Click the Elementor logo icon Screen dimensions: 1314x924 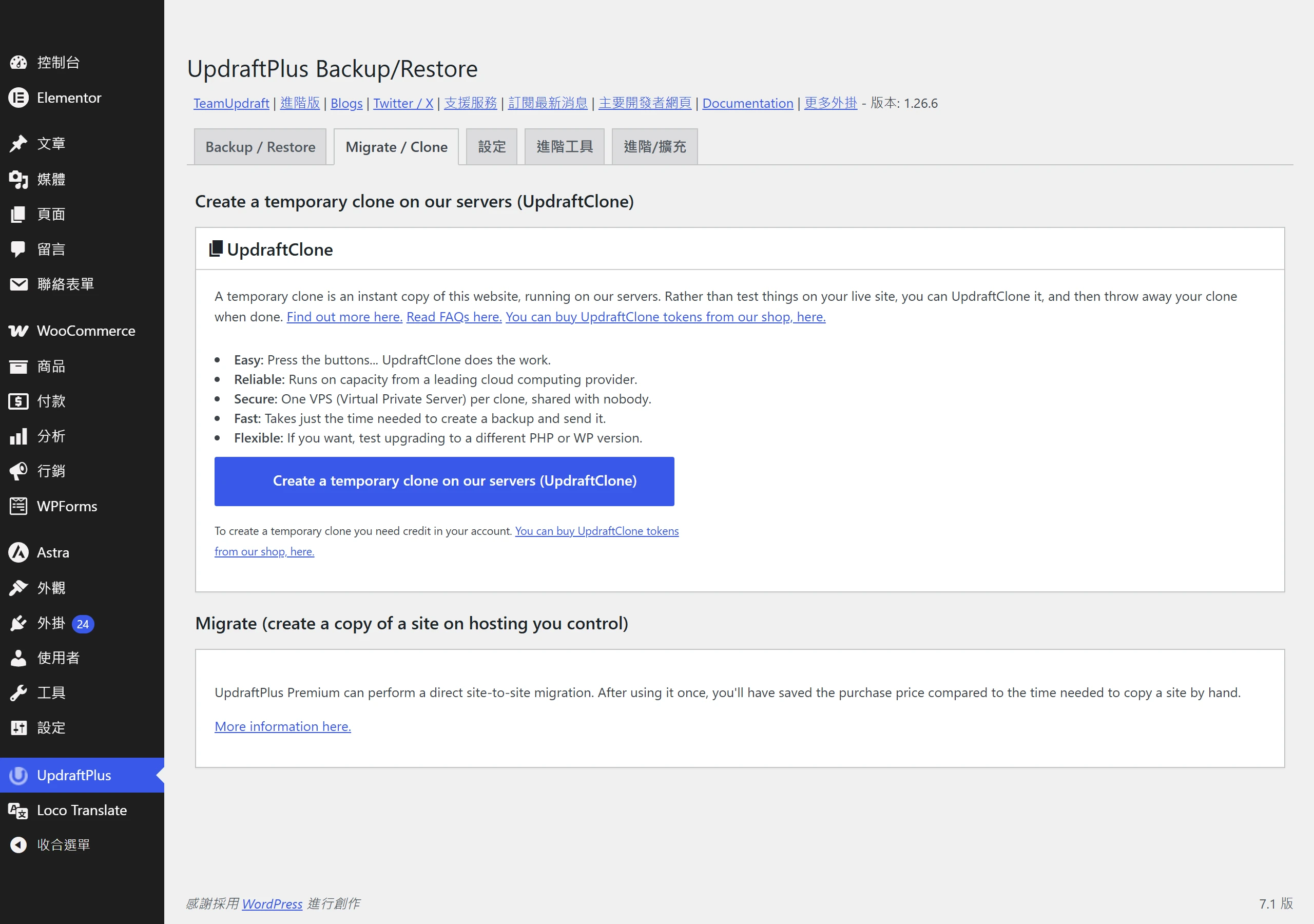18,98
